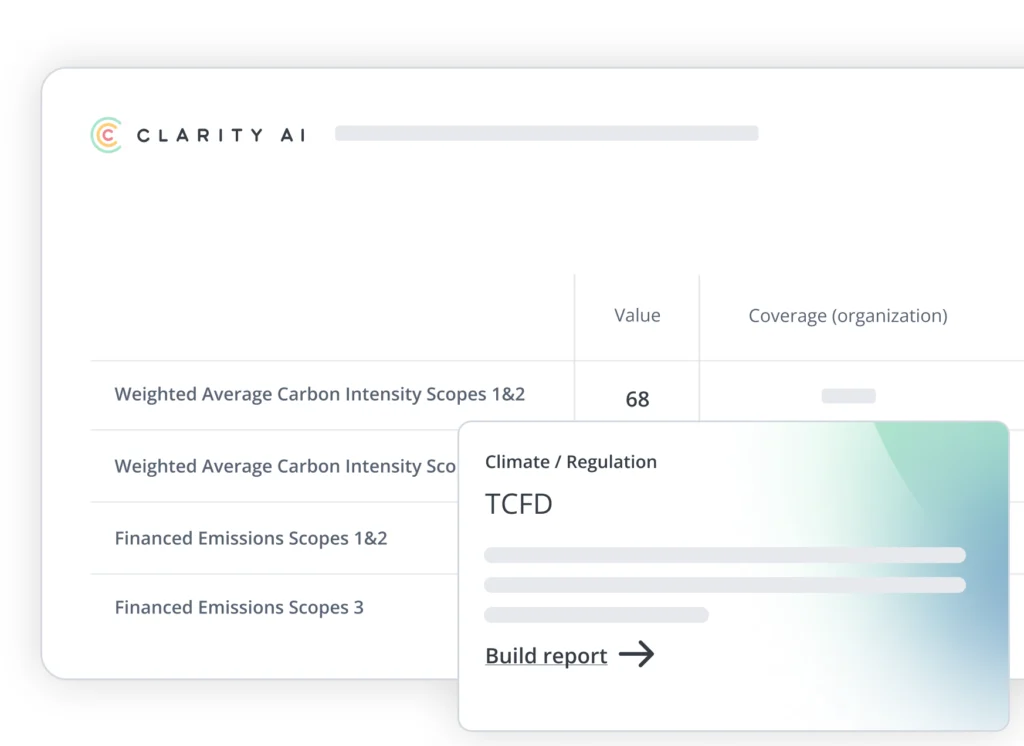1024x746 pixels.
Task: Click the TCFD card title
Action: coord(519,504)
